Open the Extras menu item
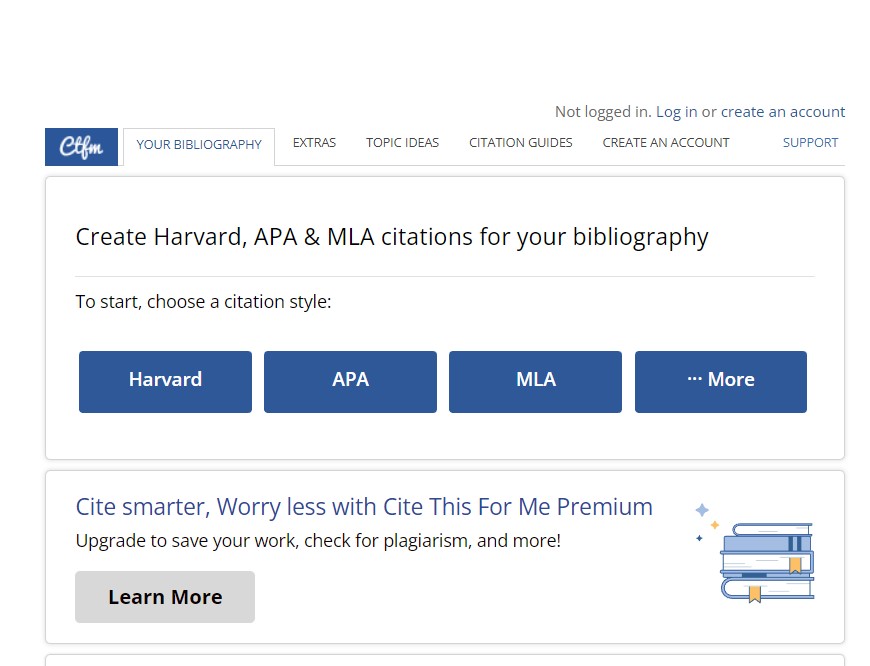 [x=314, y=143]
